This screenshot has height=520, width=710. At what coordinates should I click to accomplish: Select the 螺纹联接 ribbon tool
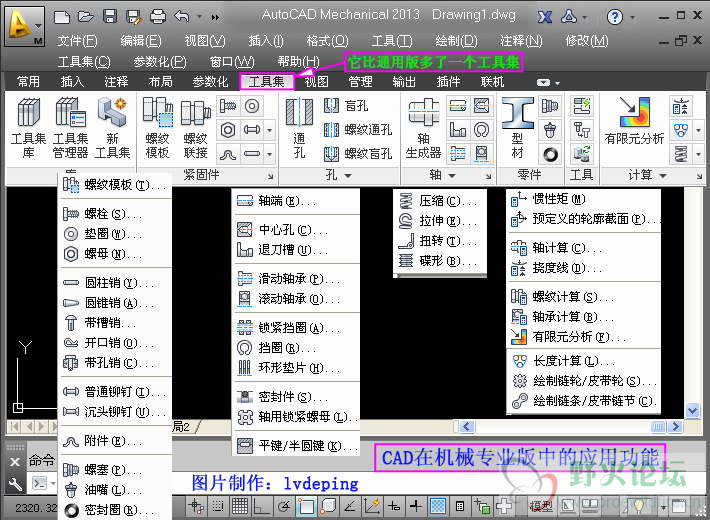[196, 129]
